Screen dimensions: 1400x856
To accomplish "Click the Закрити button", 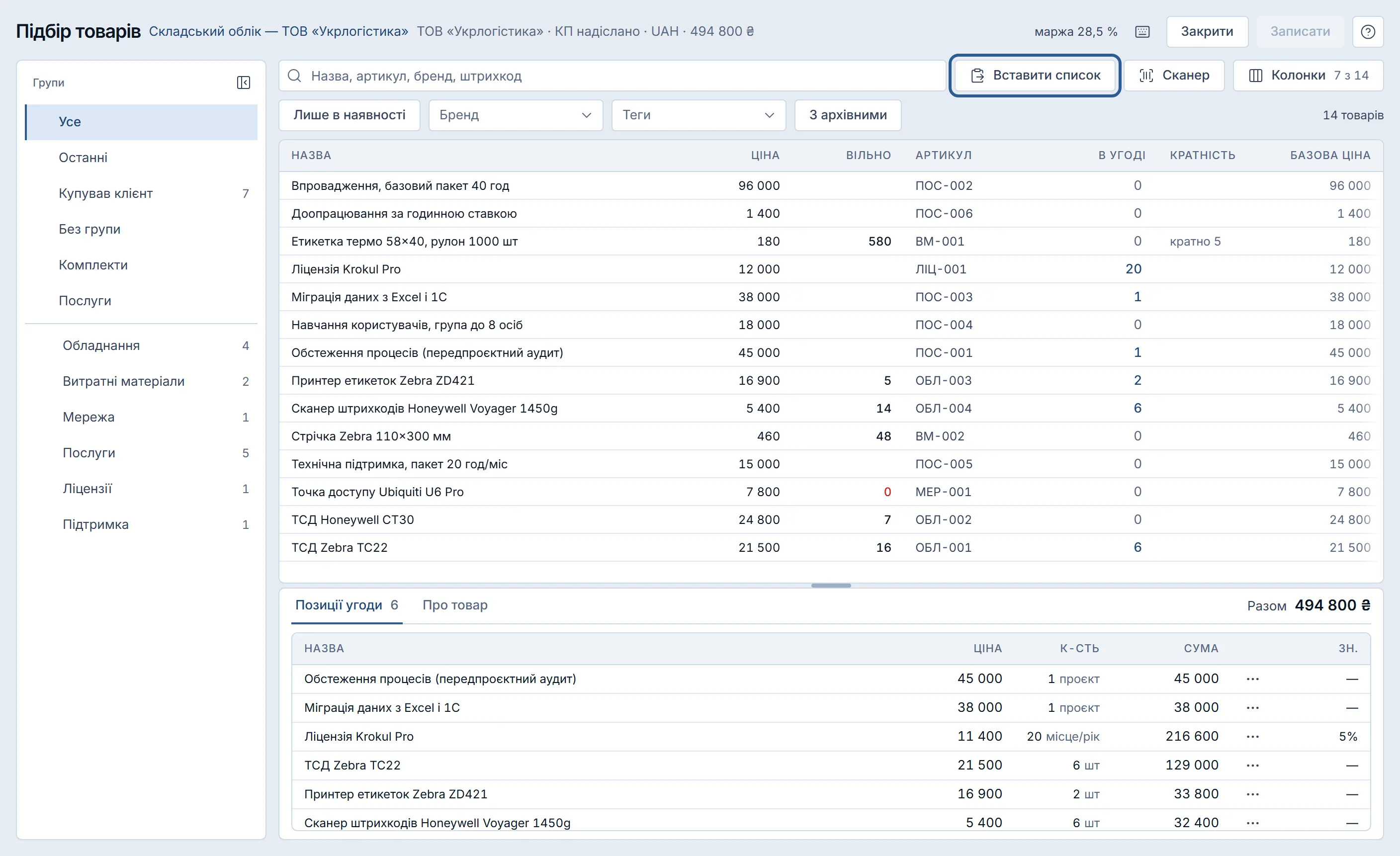I will coord(1207,32).
